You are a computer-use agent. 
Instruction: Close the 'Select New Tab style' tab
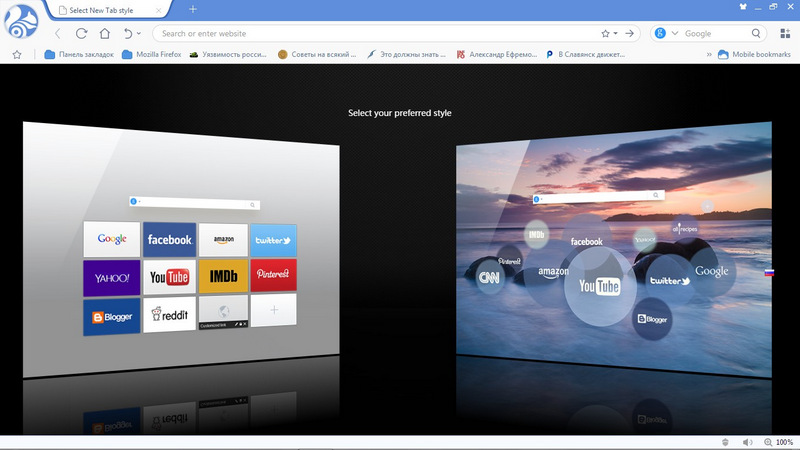[158, 10]
